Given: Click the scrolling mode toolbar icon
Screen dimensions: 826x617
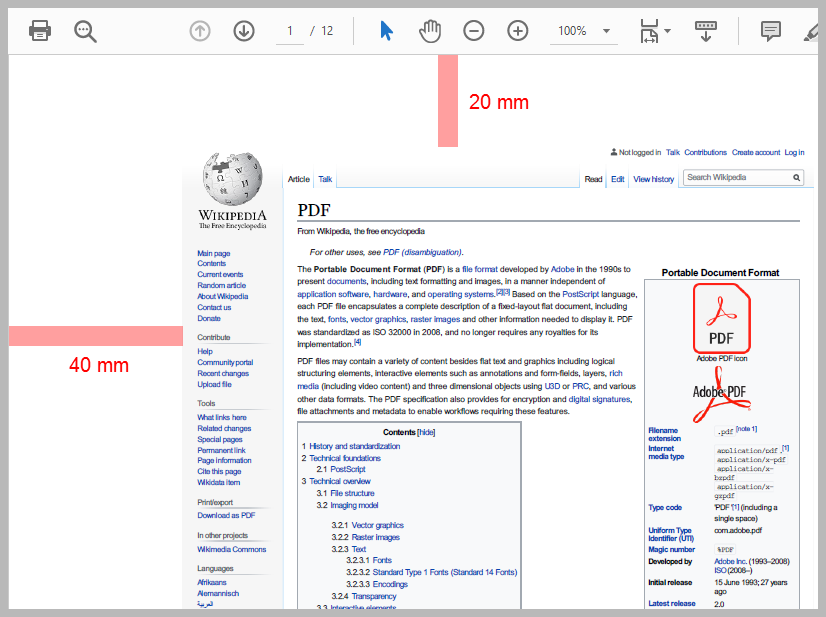Looking at the screenshot, I should pyautogui.click(x=706, y=31).
